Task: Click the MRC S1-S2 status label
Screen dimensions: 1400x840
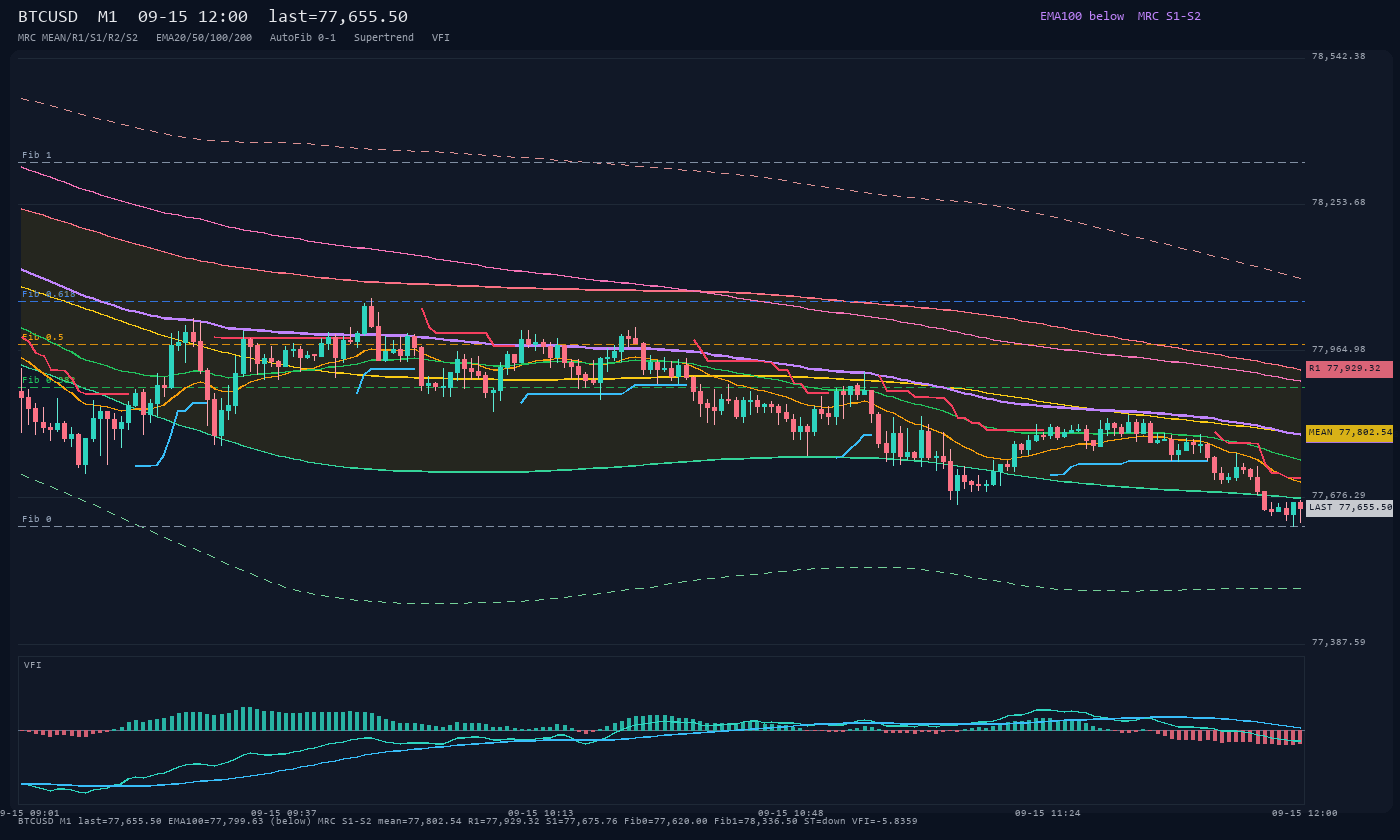Action: 1169,16
